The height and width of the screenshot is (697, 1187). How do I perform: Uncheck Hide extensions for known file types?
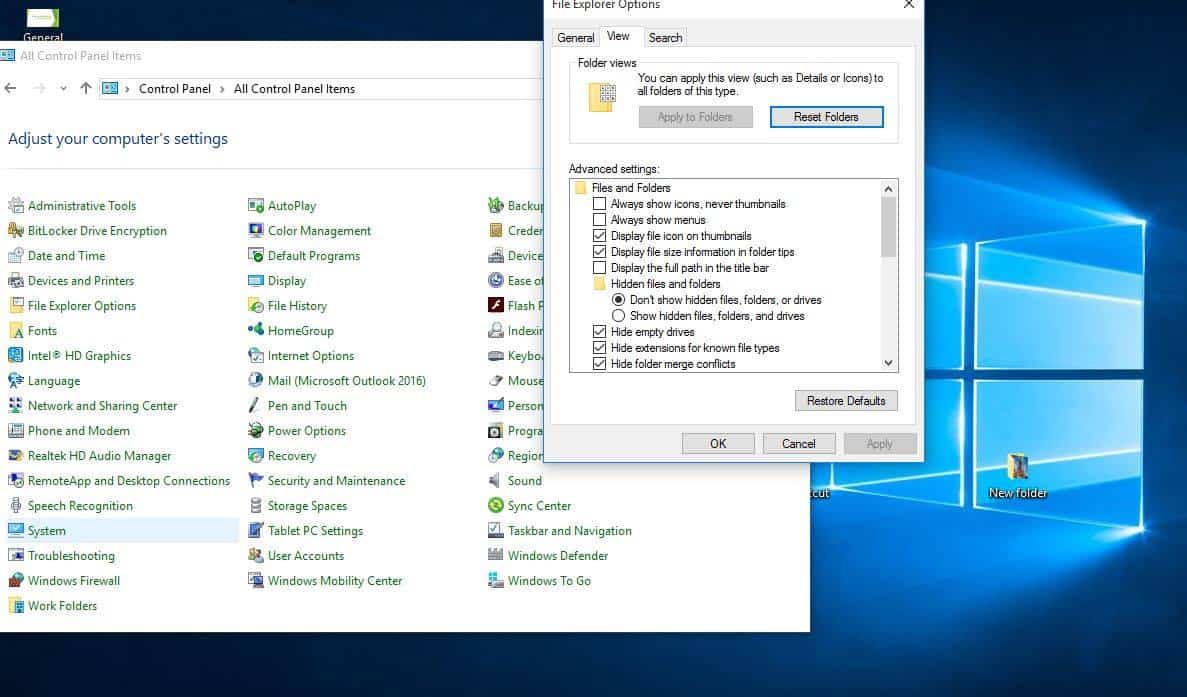click(x=600, y=347)
